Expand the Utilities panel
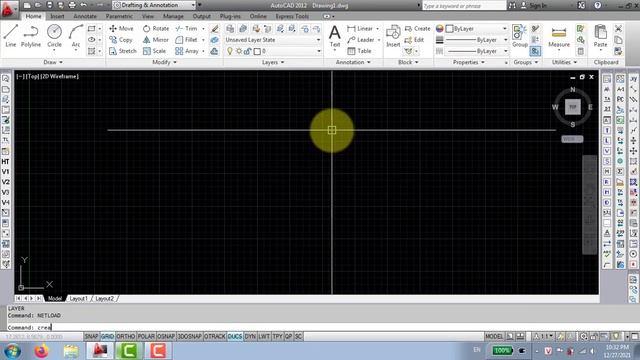This screenshot has width=640, height=360. click(564, 62)
